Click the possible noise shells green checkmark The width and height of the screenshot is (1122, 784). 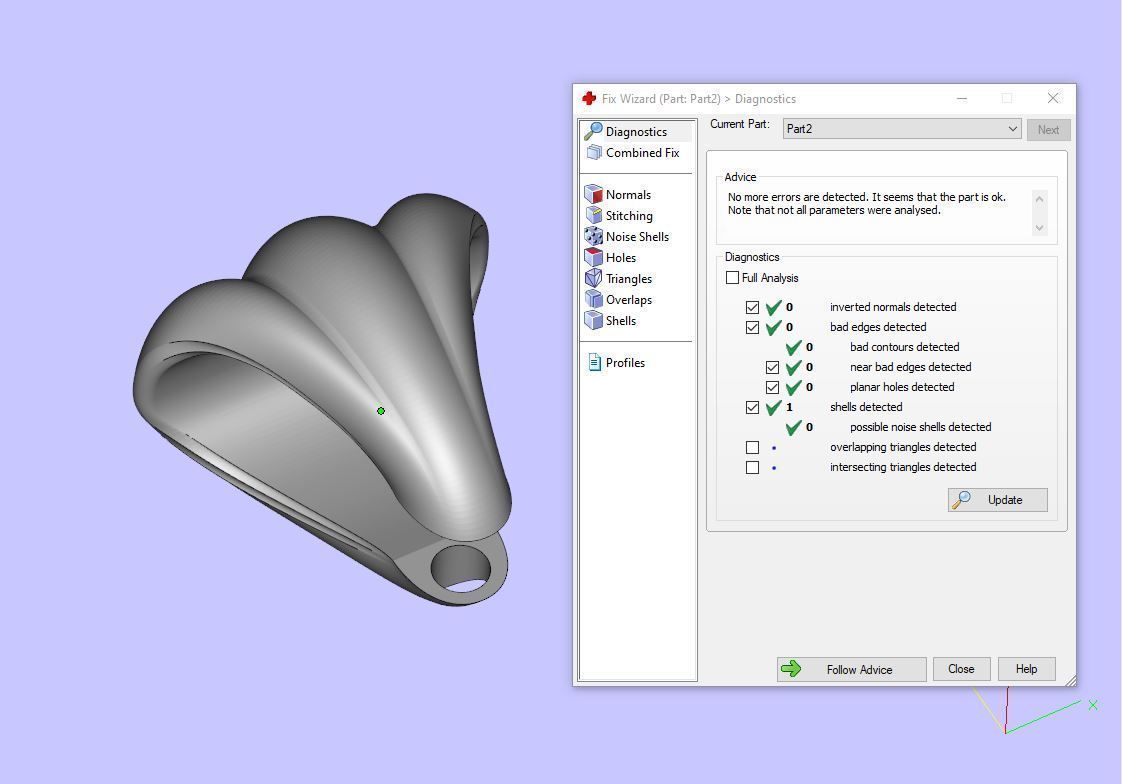click(794, 427)
